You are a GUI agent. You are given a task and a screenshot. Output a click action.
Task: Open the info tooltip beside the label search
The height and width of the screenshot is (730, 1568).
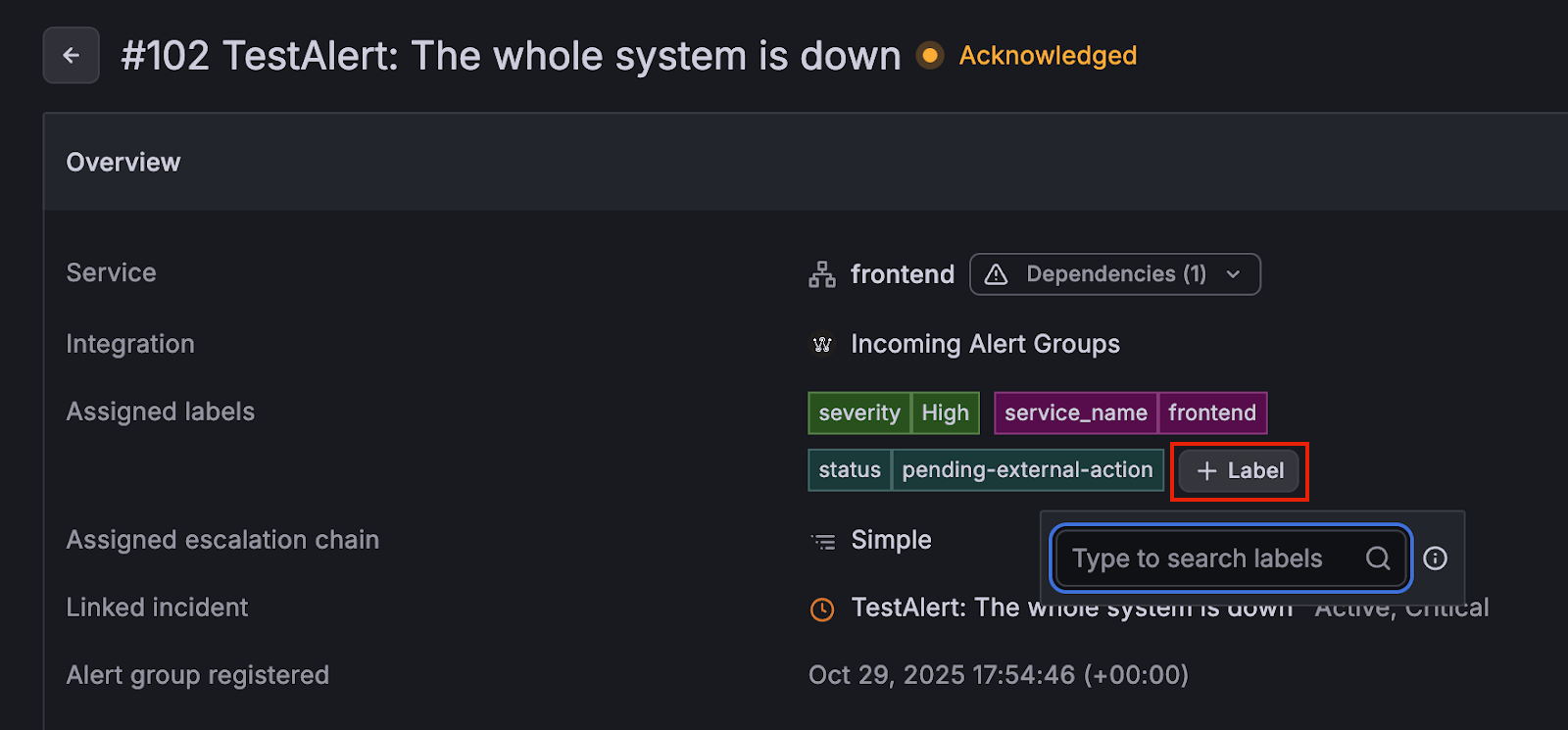1435,559
